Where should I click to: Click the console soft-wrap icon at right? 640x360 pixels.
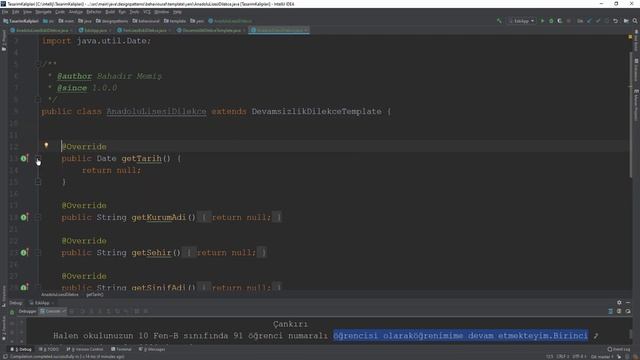(610, 311)
